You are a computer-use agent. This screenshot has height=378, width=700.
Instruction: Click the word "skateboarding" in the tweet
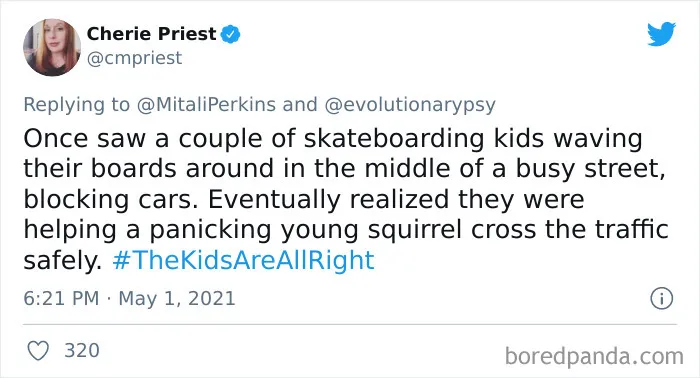394,139
